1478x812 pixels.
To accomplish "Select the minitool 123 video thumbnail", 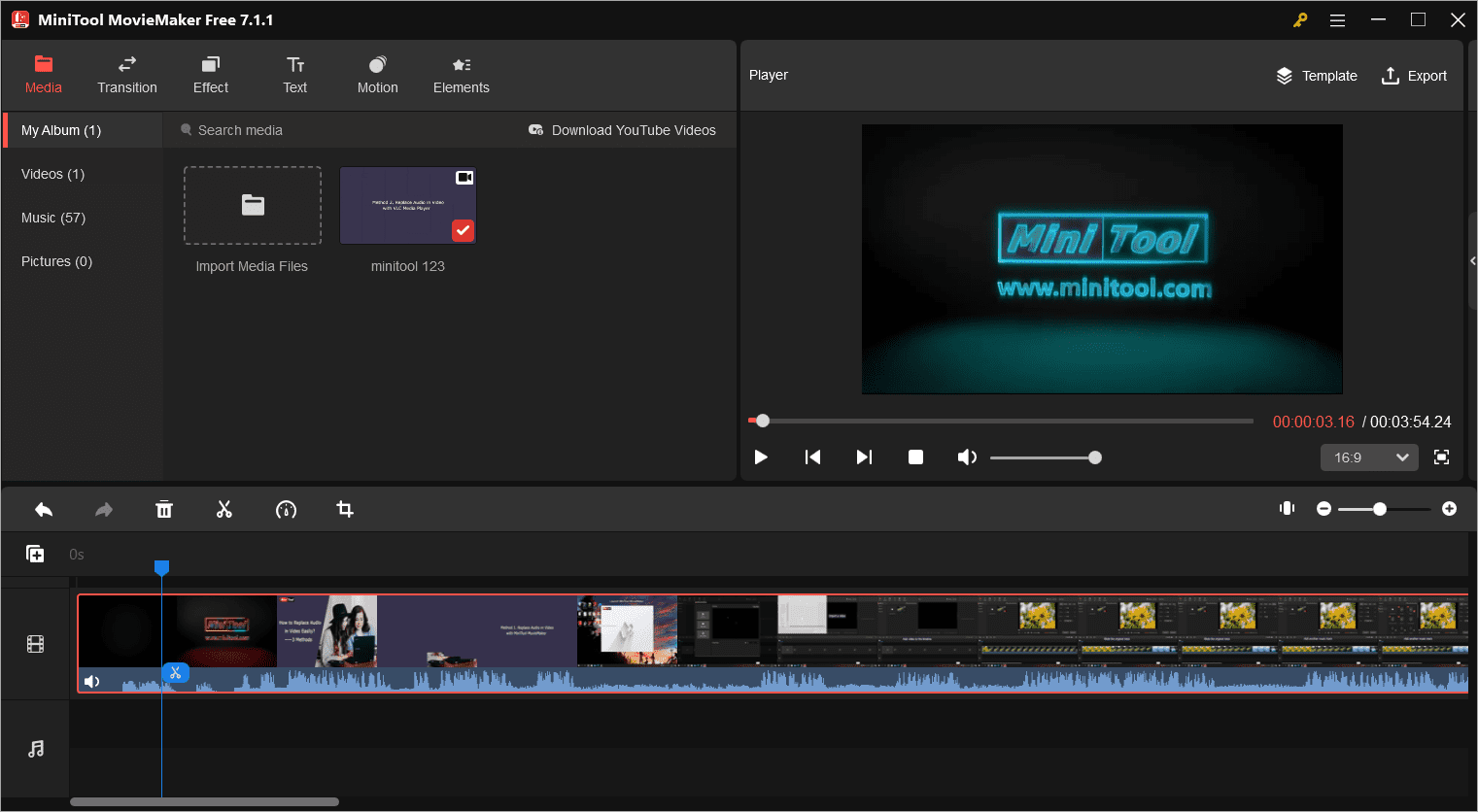I will (x=408, y=205).
